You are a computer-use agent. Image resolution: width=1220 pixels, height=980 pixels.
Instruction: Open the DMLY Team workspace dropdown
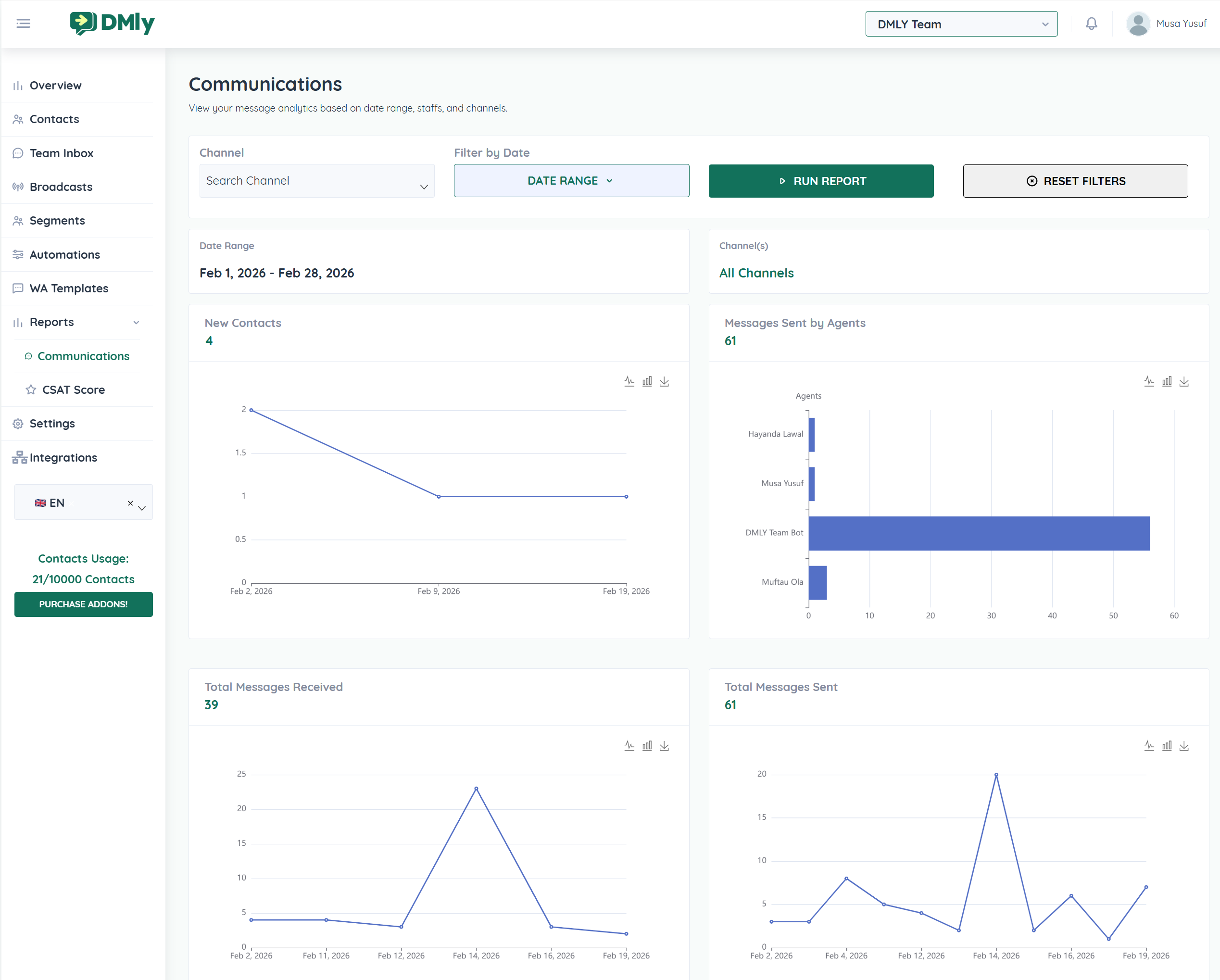(x=961, y=24)
